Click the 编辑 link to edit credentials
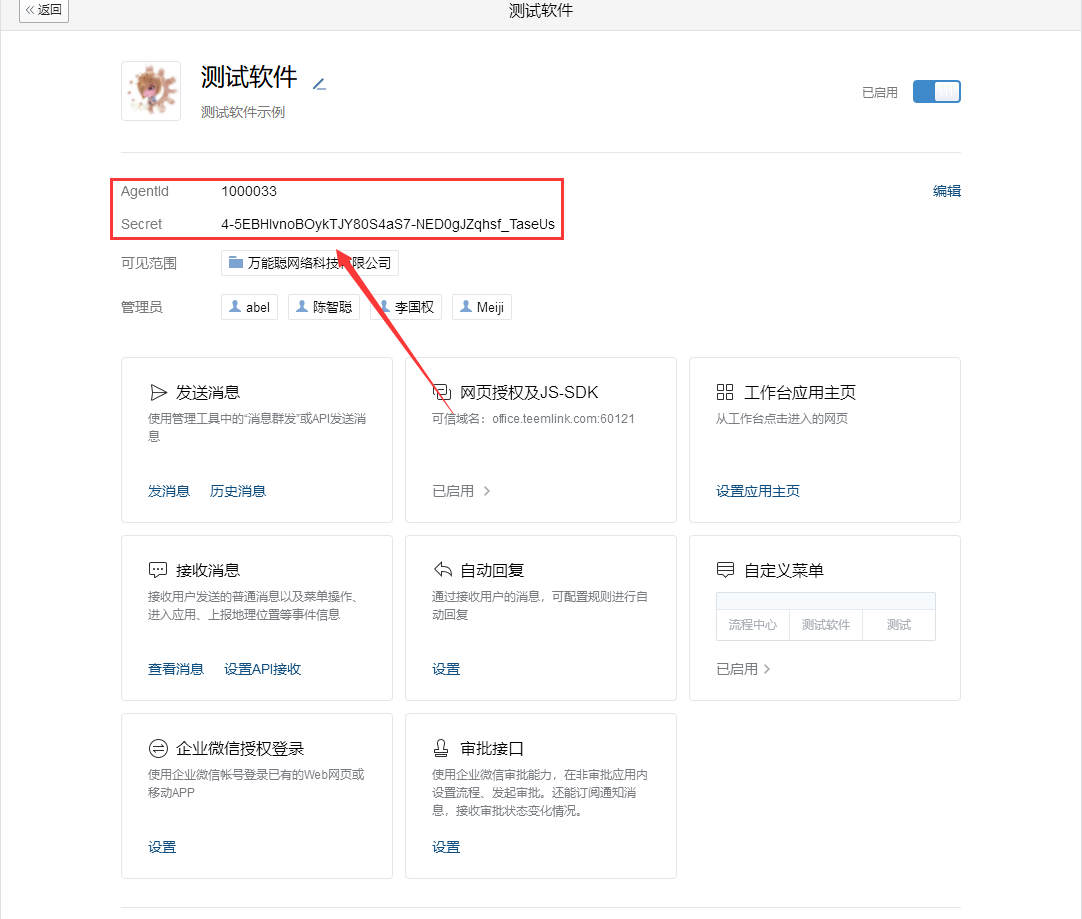Image resolution: width=1082 pixels, height=919 pixels. [x=946, y=190]
